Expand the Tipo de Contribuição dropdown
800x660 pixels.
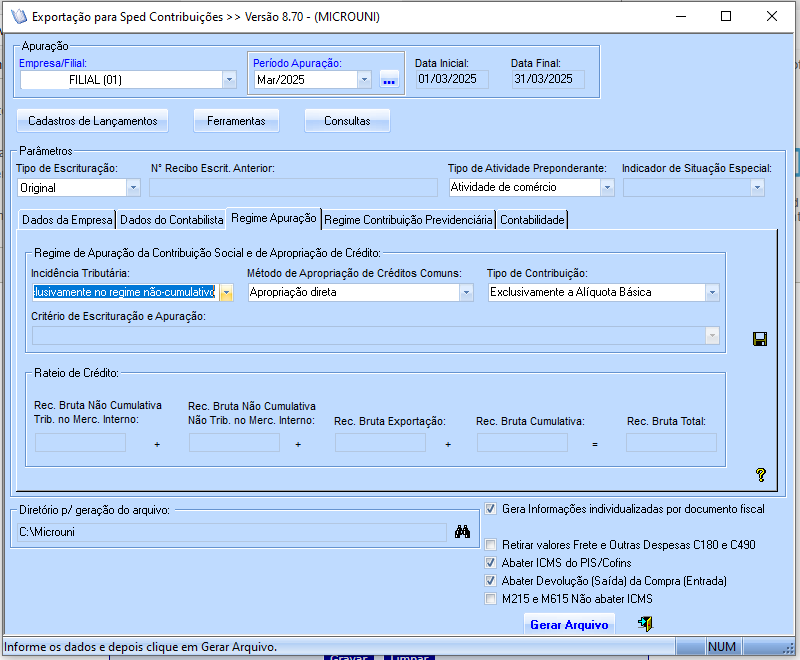tap(712, 292)
